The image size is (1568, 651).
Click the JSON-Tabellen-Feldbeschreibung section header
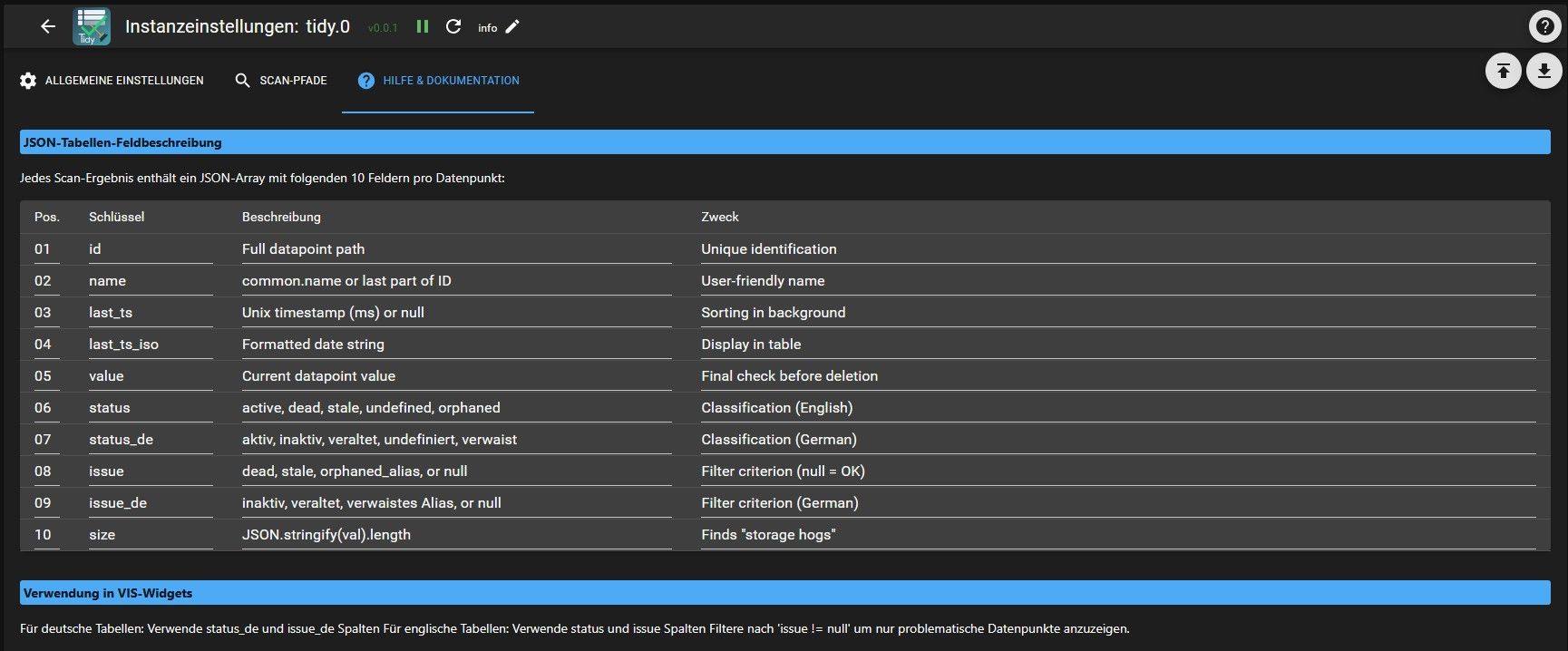pos(122,142)
